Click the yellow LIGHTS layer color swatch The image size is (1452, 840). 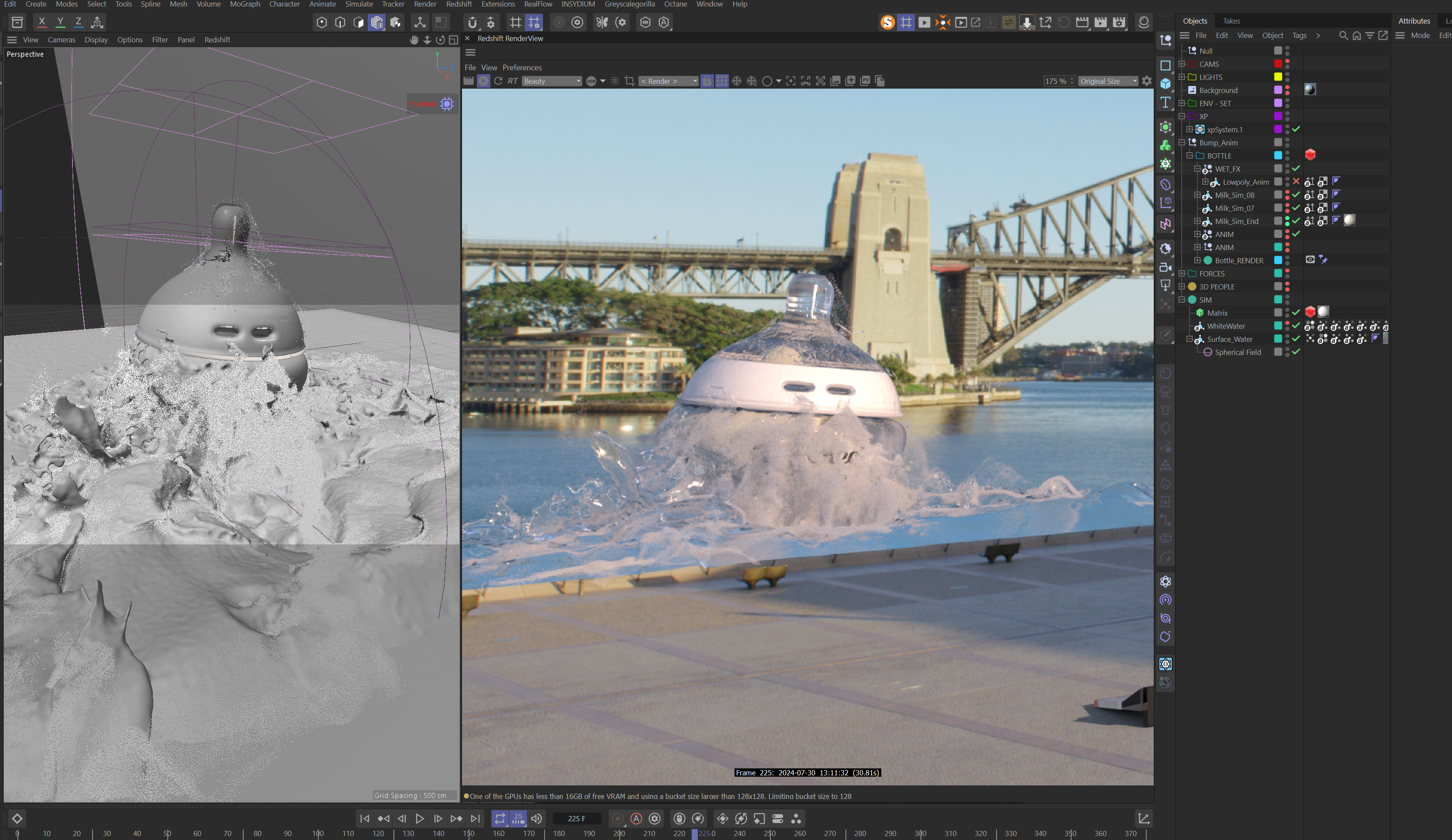[1278, 77]
